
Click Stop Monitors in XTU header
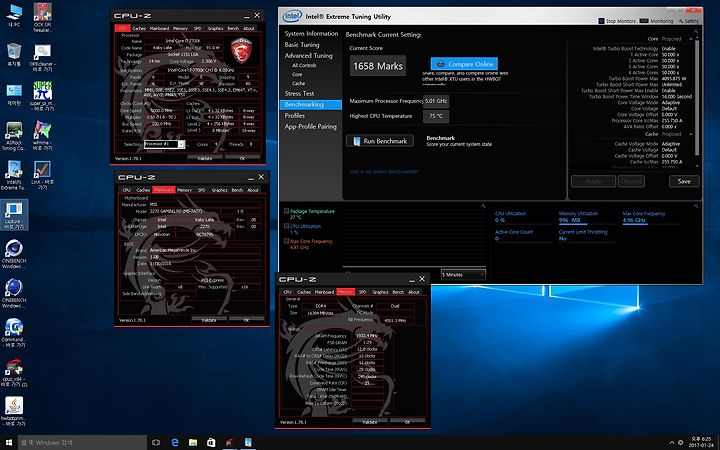pyautogui.click(x=617, y=21)
